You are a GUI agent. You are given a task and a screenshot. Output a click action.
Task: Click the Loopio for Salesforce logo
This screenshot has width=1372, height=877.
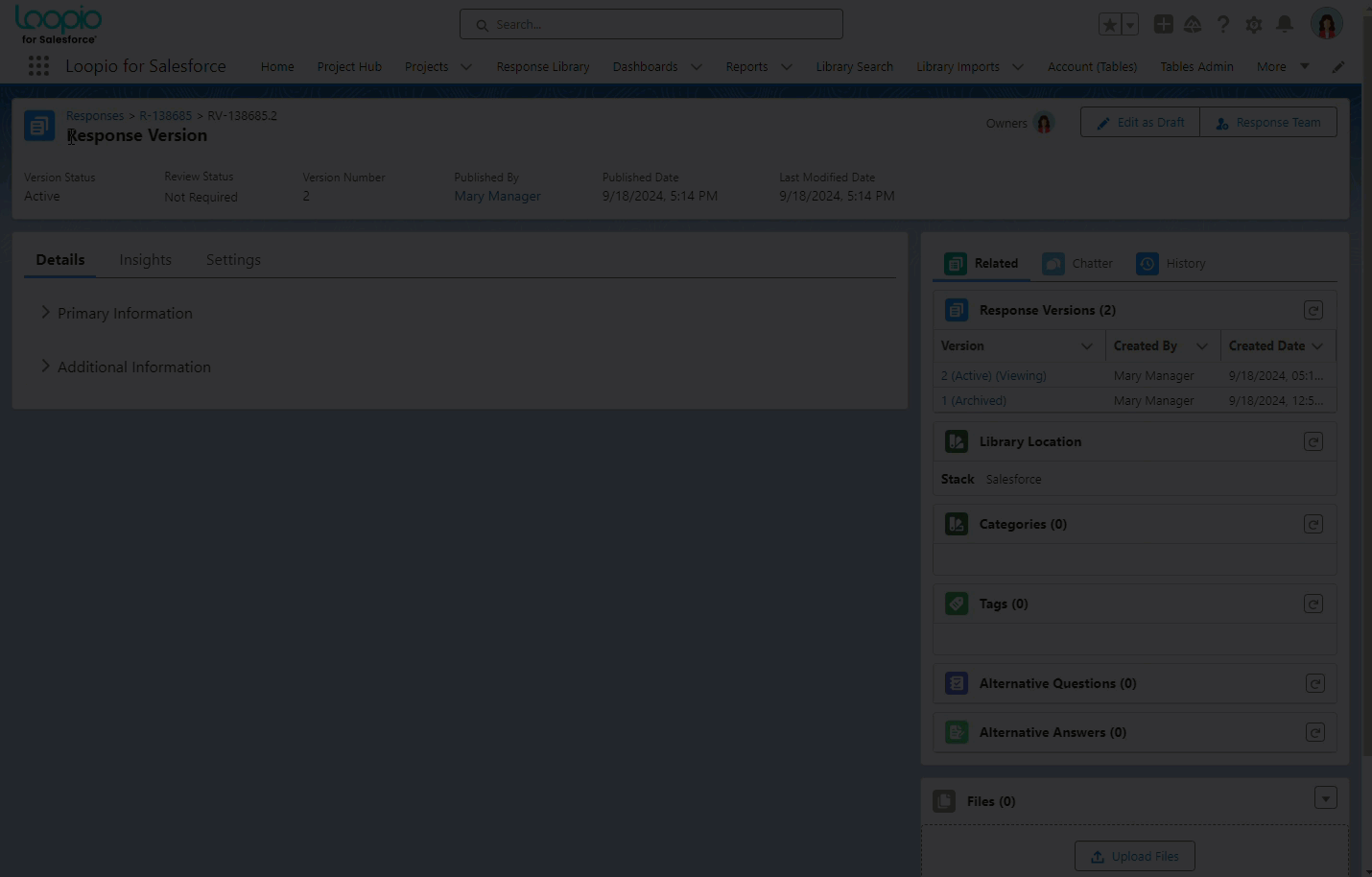(x=59, y=25)
